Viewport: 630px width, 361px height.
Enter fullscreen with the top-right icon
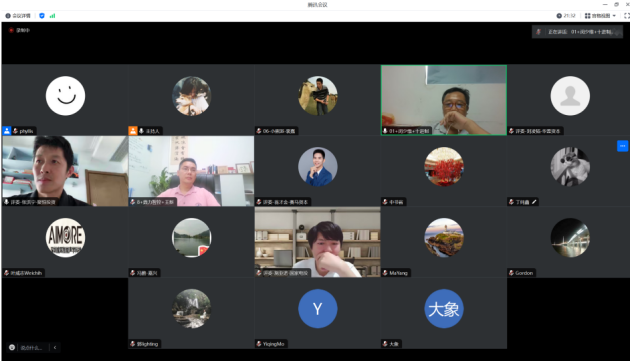[626, 16]
